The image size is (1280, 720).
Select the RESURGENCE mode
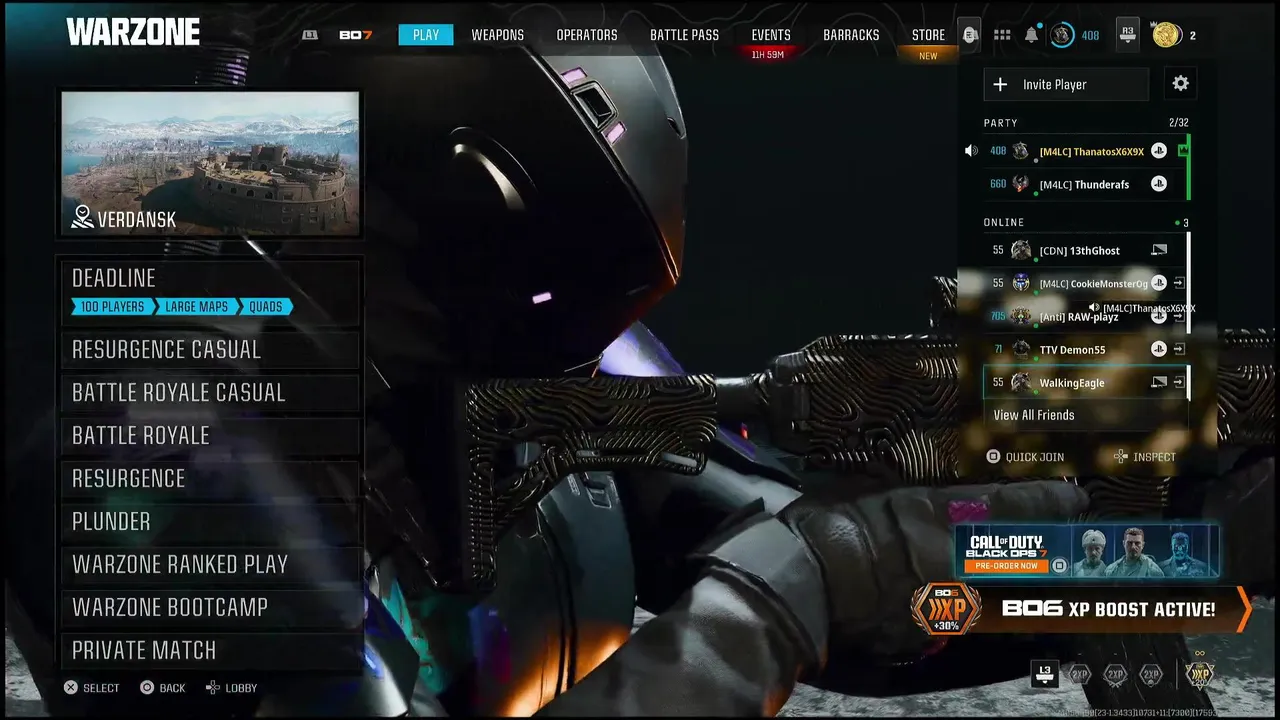pos(210,479)
